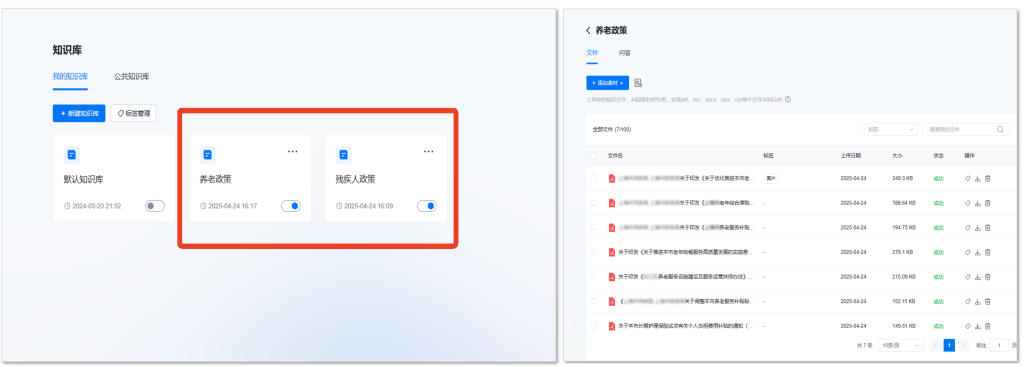Download the first file in the list

click(x=978, y=178)
